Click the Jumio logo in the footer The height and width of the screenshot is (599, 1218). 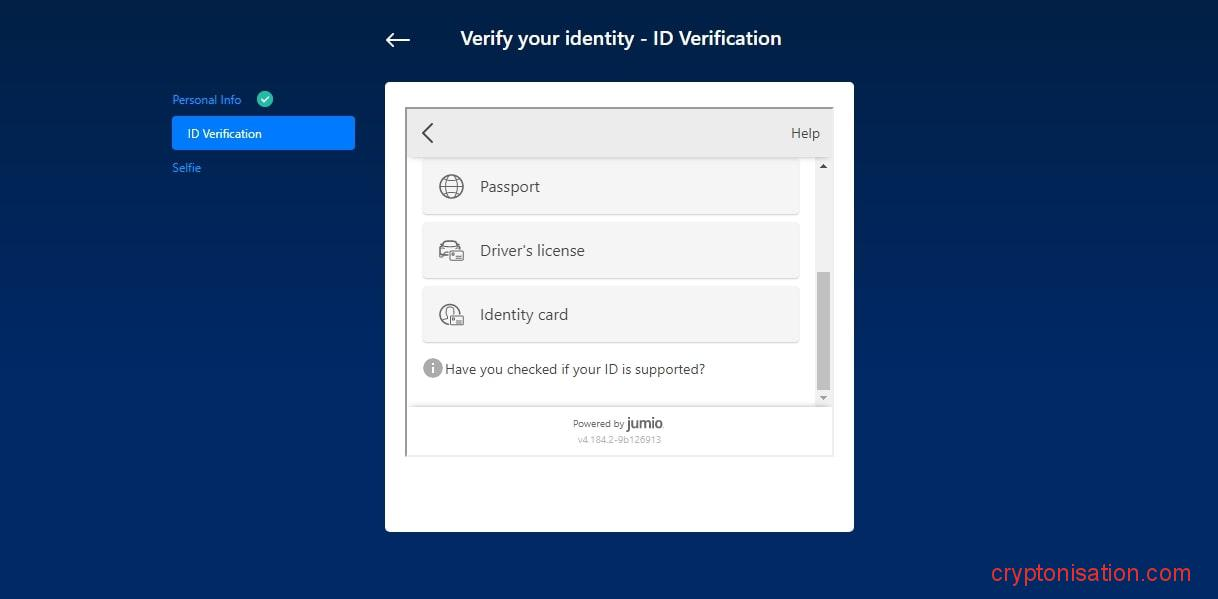point(644,423)
